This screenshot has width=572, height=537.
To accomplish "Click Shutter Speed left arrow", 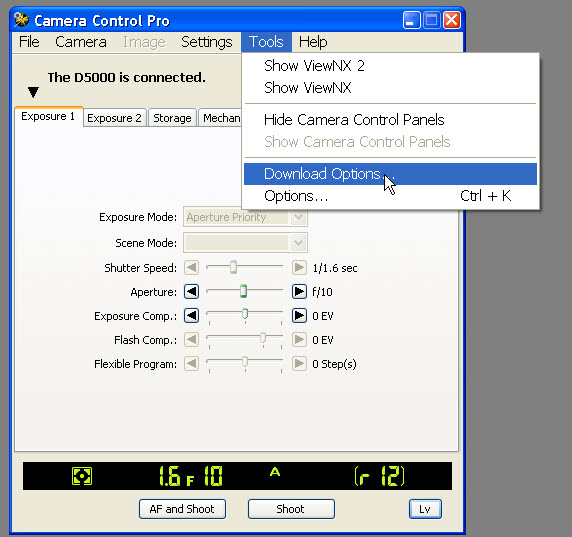I will click(x=191, y=267).
